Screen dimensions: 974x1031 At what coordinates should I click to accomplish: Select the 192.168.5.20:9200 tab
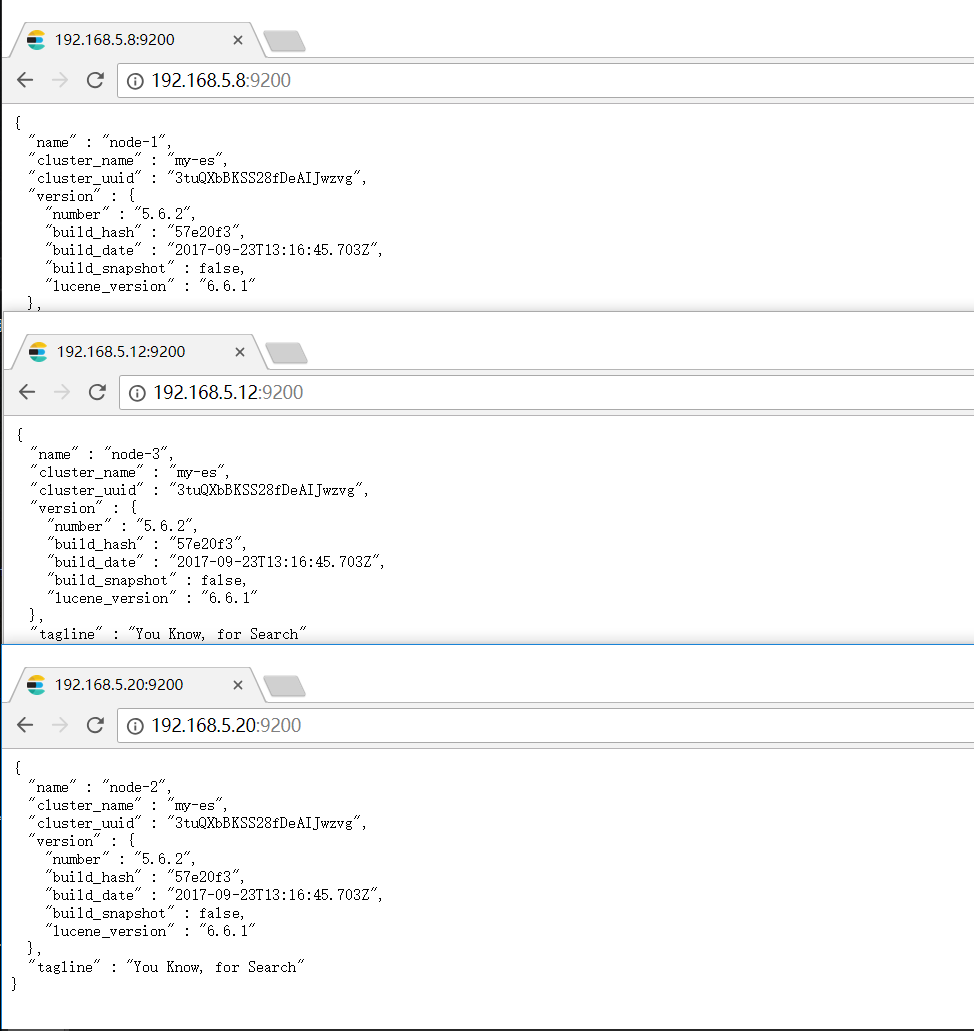point(118,685)
